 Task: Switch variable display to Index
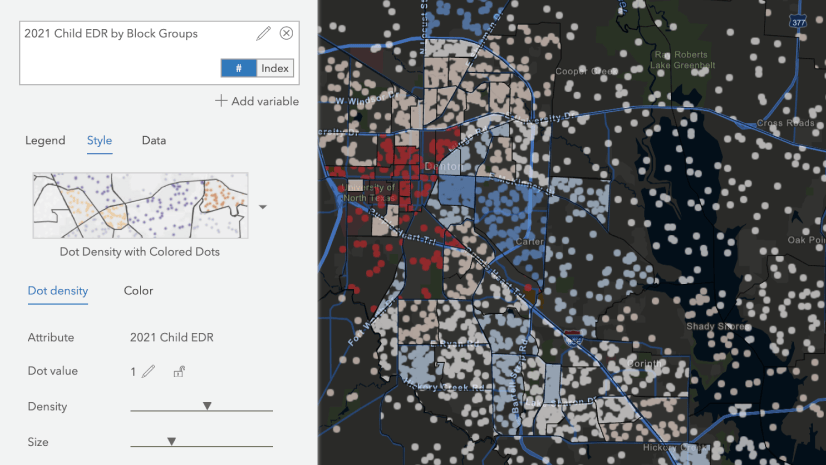click(x=274, y=68)
